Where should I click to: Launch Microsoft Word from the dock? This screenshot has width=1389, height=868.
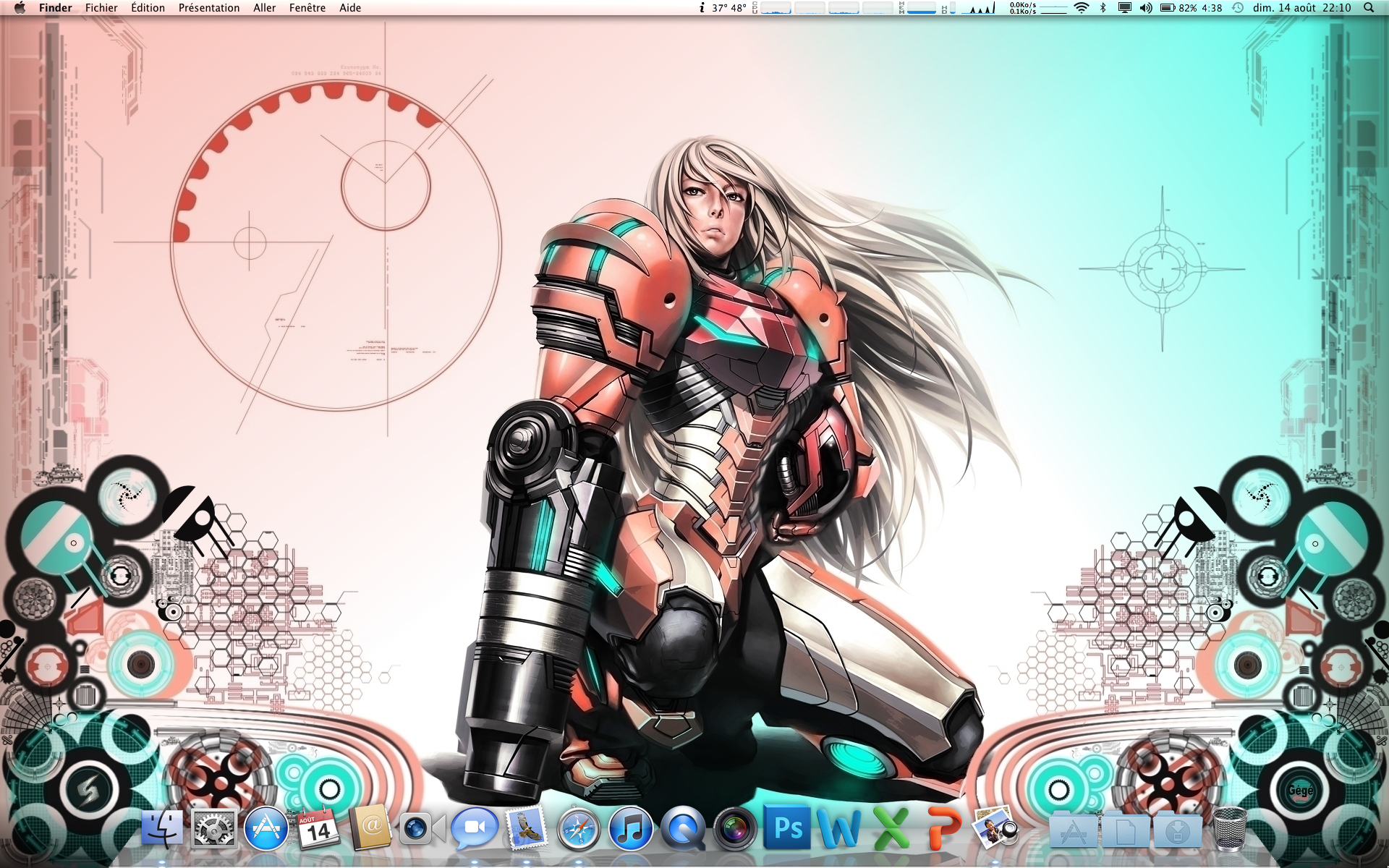pos(839,828)
